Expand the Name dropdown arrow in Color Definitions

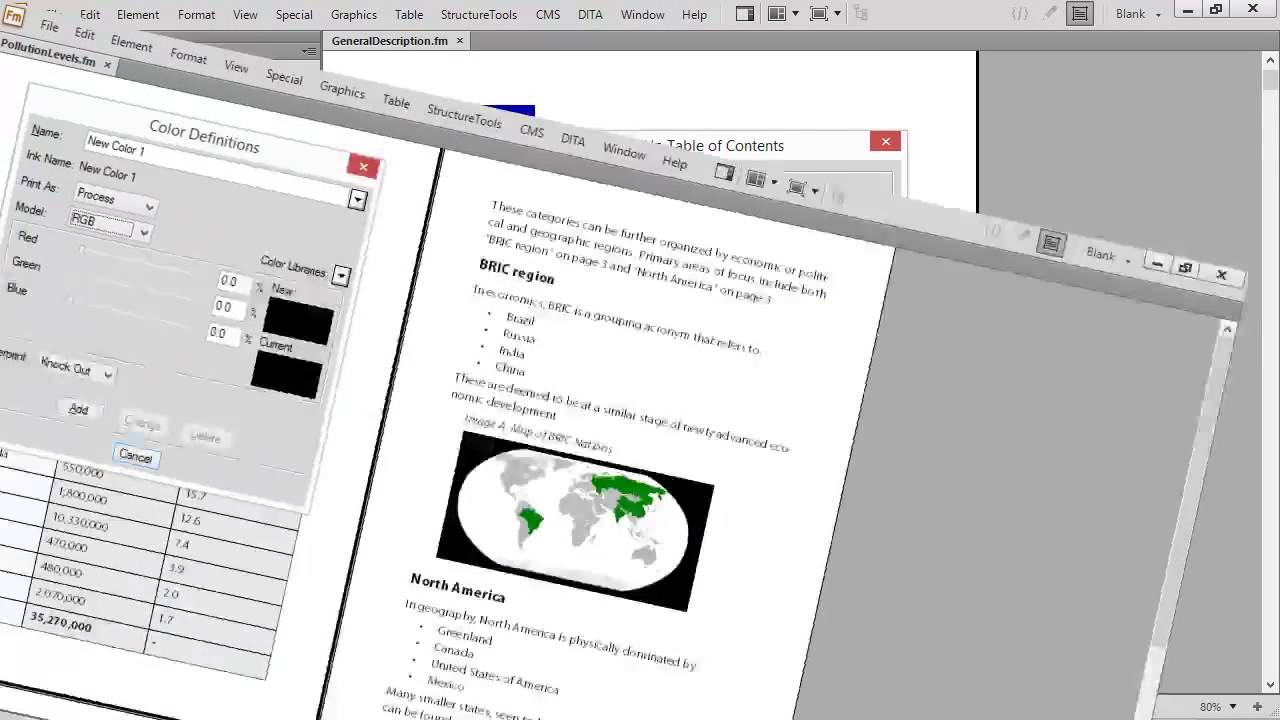pos(357,200)
